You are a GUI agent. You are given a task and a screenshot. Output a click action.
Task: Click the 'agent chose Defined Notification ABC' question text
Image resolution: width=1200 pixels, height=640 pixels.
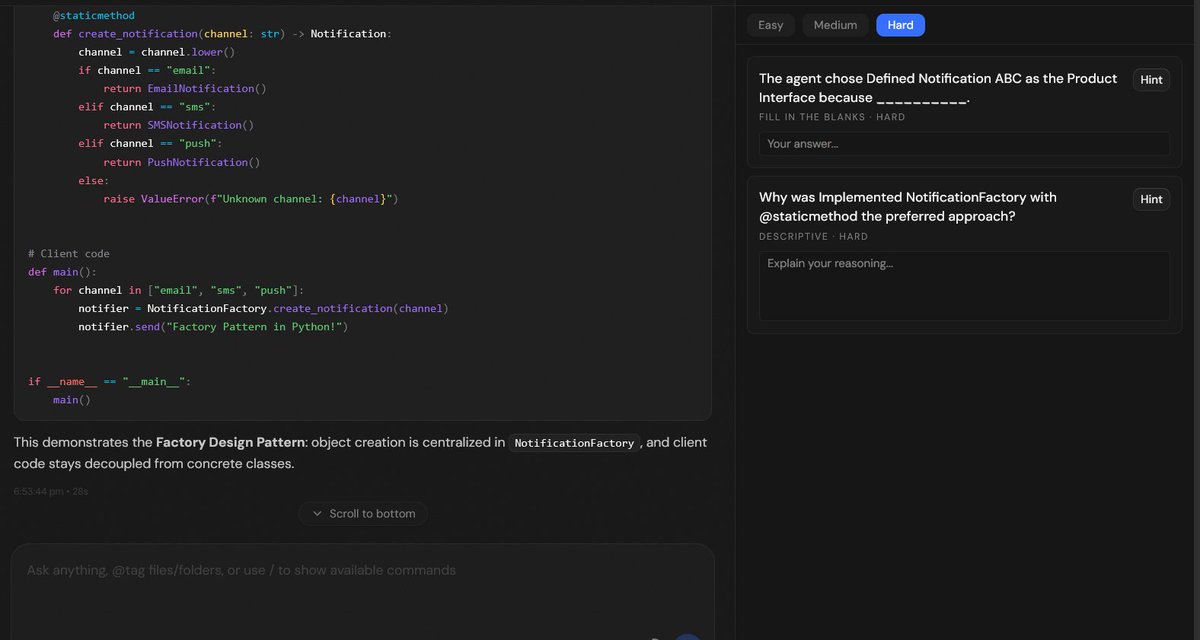coord(938,88)
